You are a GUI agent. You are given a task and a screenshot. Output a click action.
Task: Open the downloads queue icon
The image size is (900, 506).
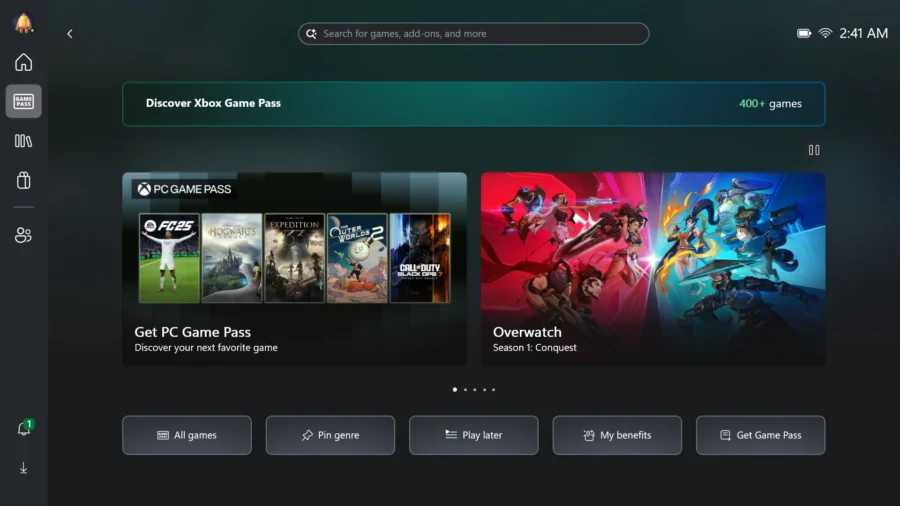(x=24, y=468)
